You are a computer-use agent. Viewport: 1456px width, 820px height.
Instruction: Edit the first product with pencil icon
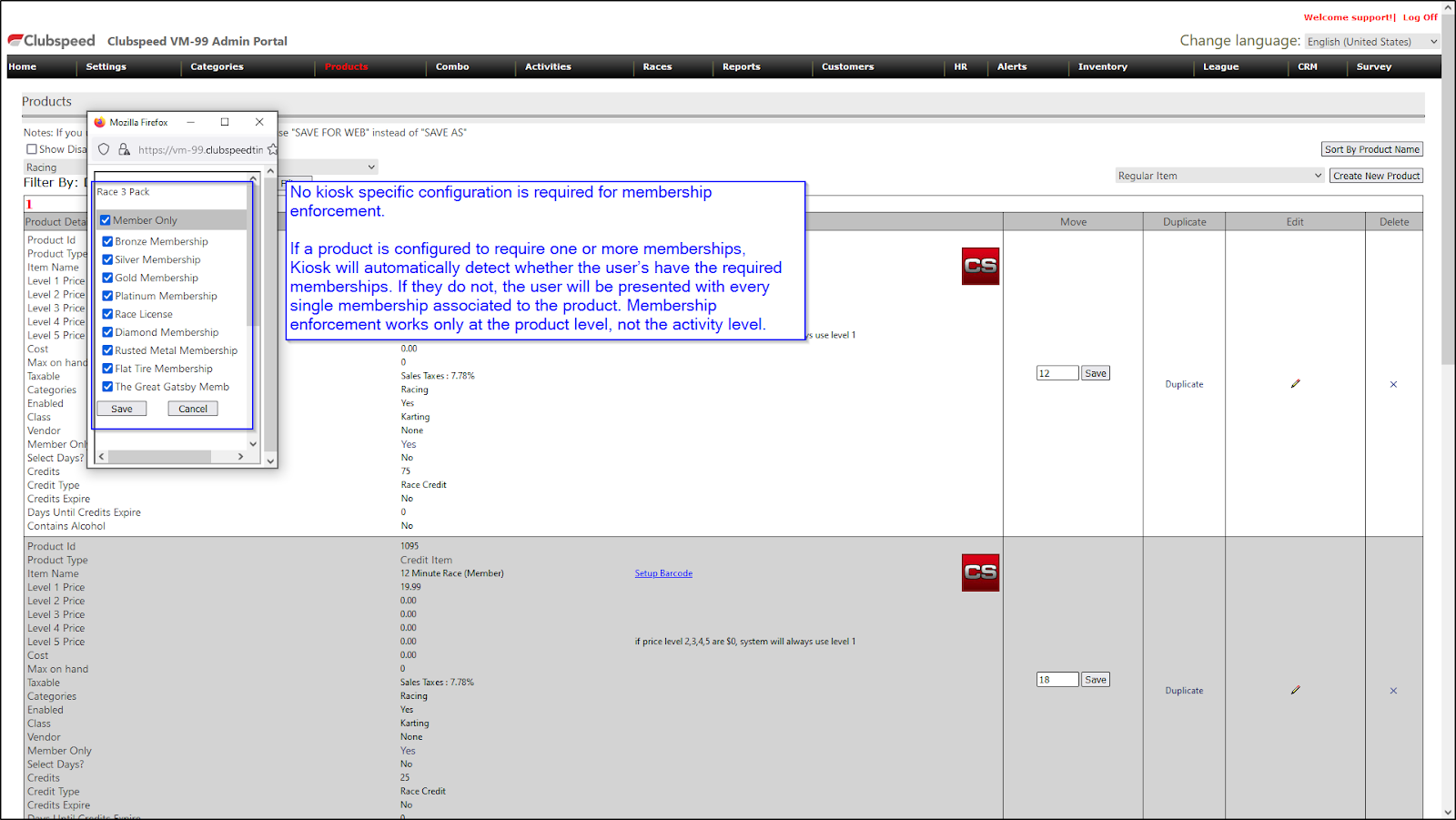click(x=1295, y=384)
